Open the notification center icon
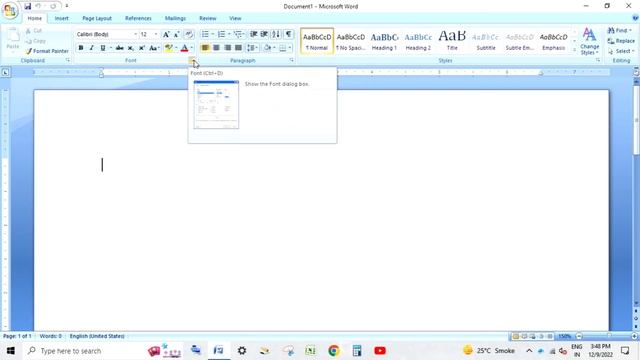Image resolution: width=640 pixels, height=360 pixels. click(625, 351)
